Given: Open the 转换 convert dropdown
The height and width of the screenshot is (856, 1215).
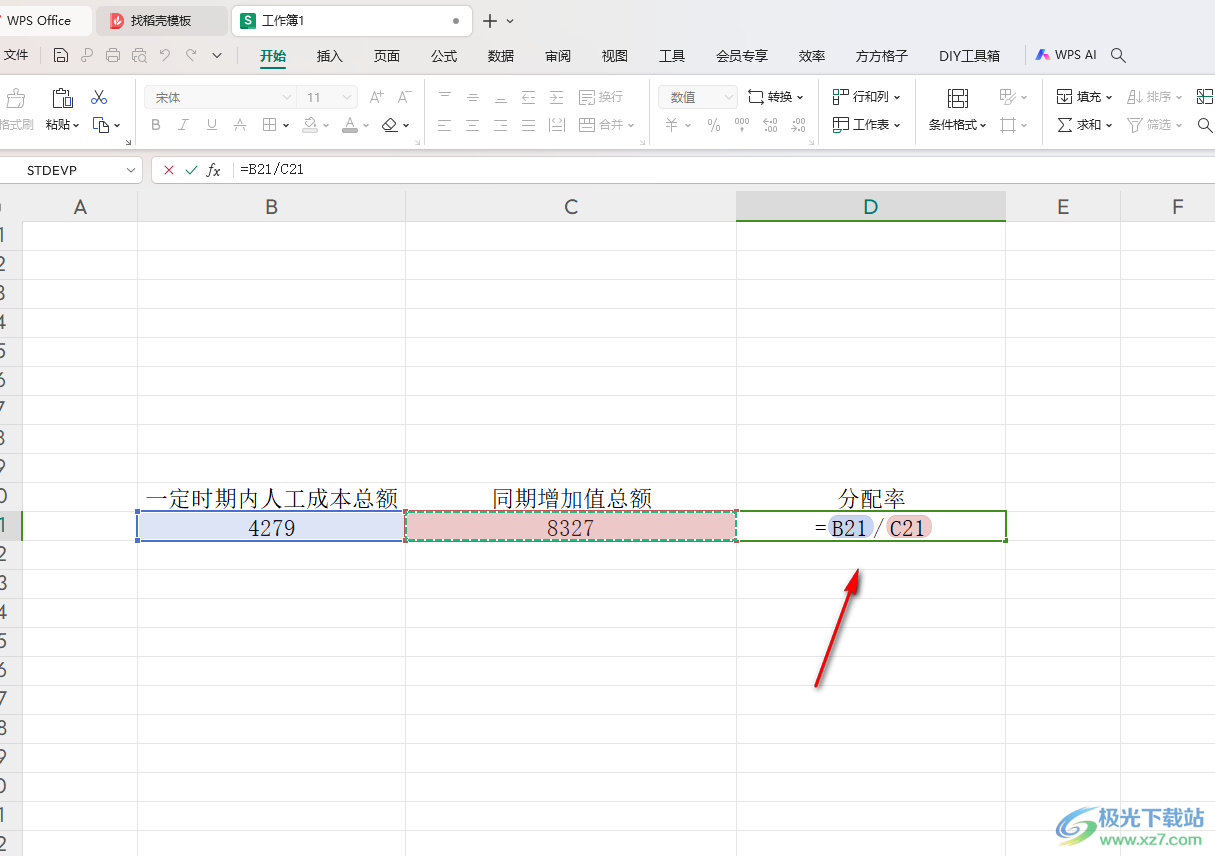Looking at the screenshot, I should click(x=776, y=97).
